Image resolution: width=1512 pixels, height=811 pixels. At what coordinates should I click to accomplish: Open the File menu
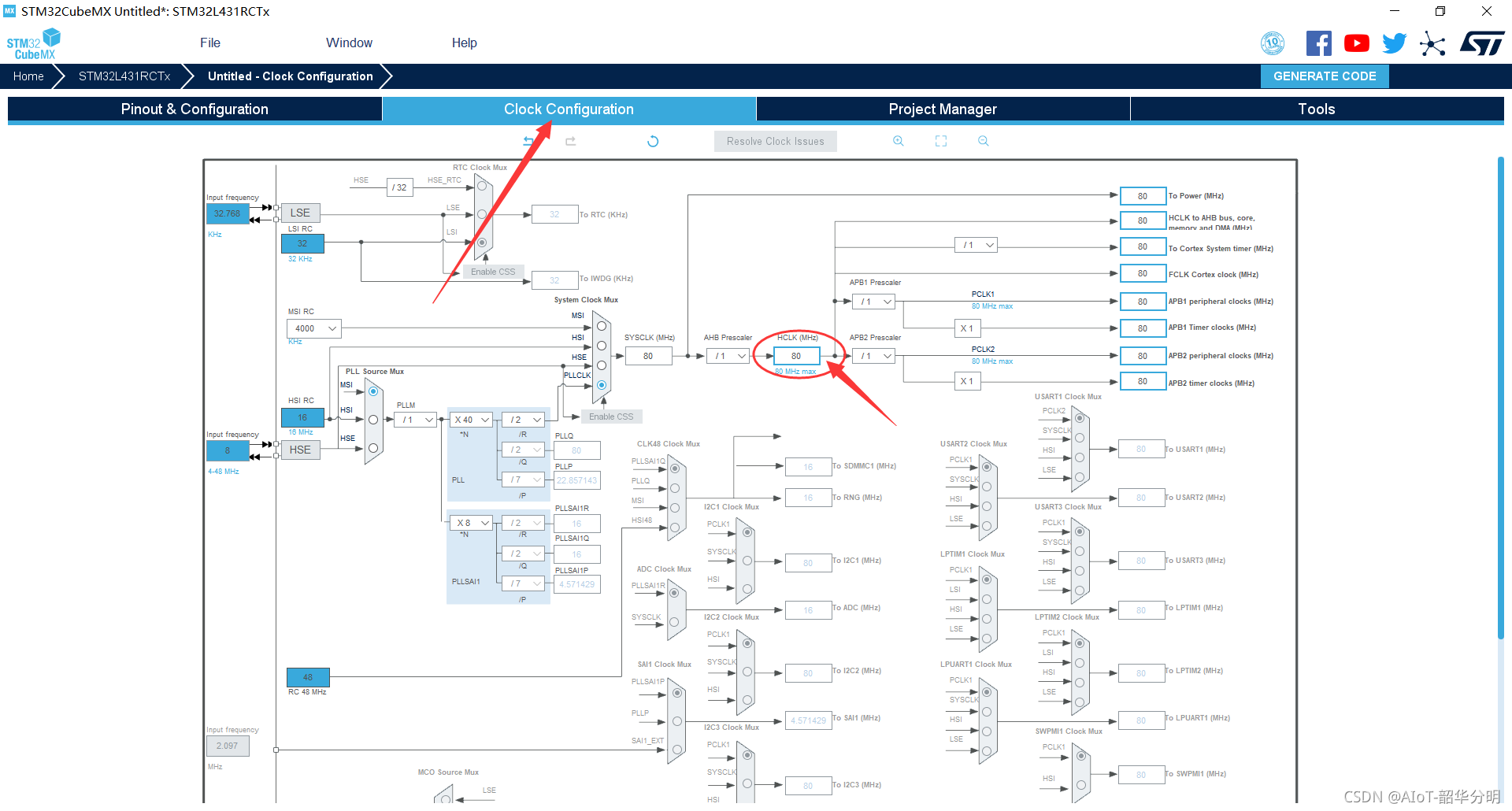tap(210, 43)
